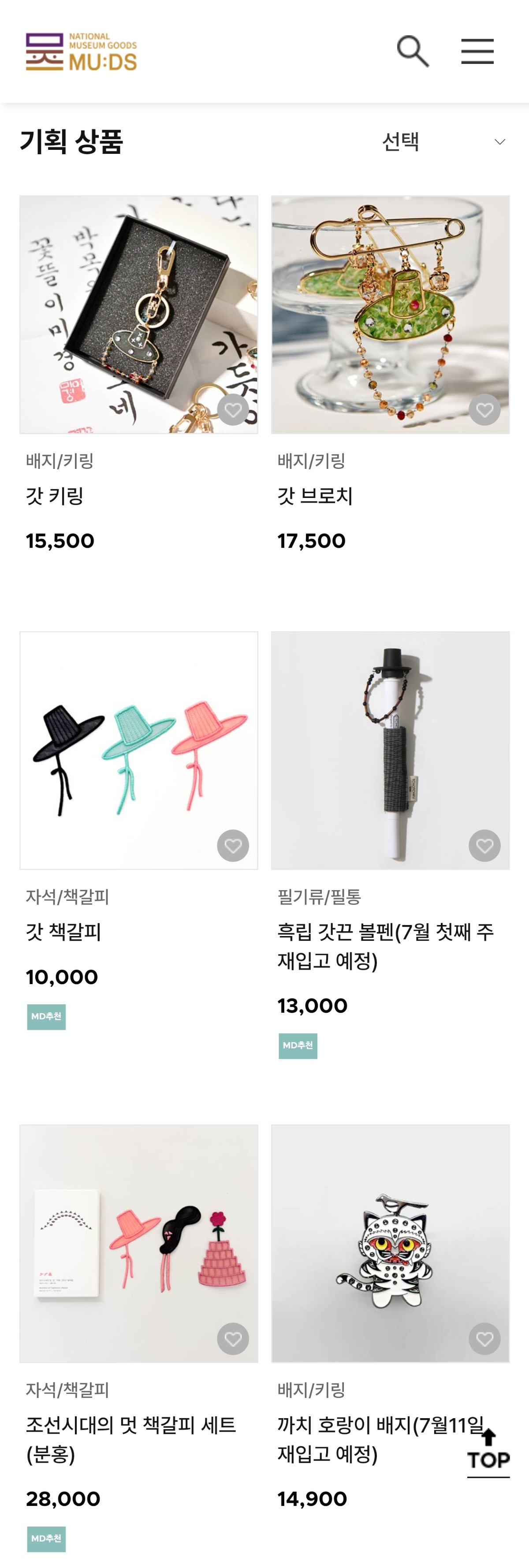
Task: Select the 자석/책갈피 category above 갓 책갈피
Action: [67, 897]
